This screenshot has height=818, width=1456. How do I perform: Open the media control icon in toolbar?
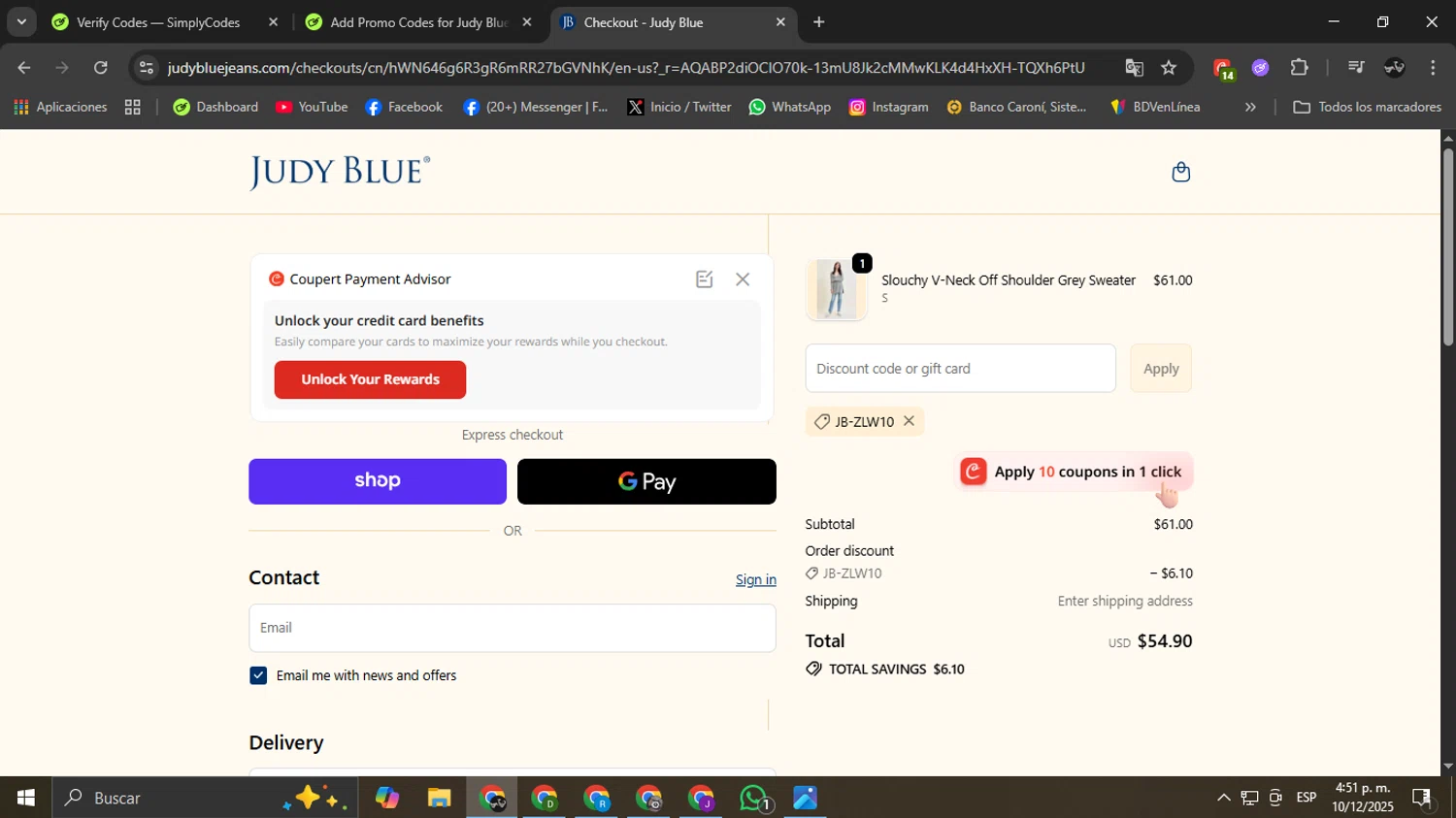click(1356, 68)
